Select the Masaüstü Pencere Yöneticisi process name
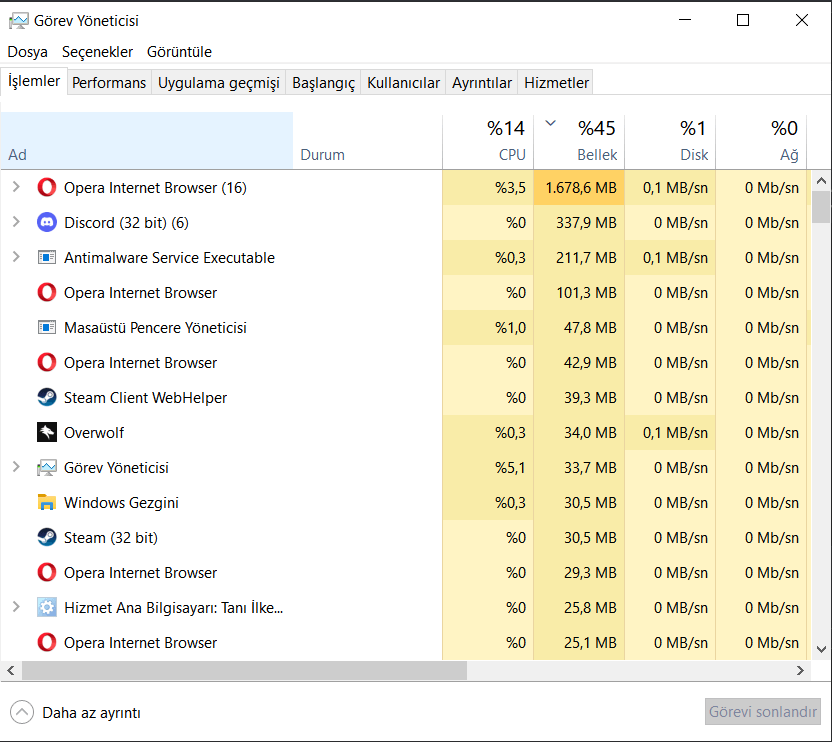 [x=155, y=327]
